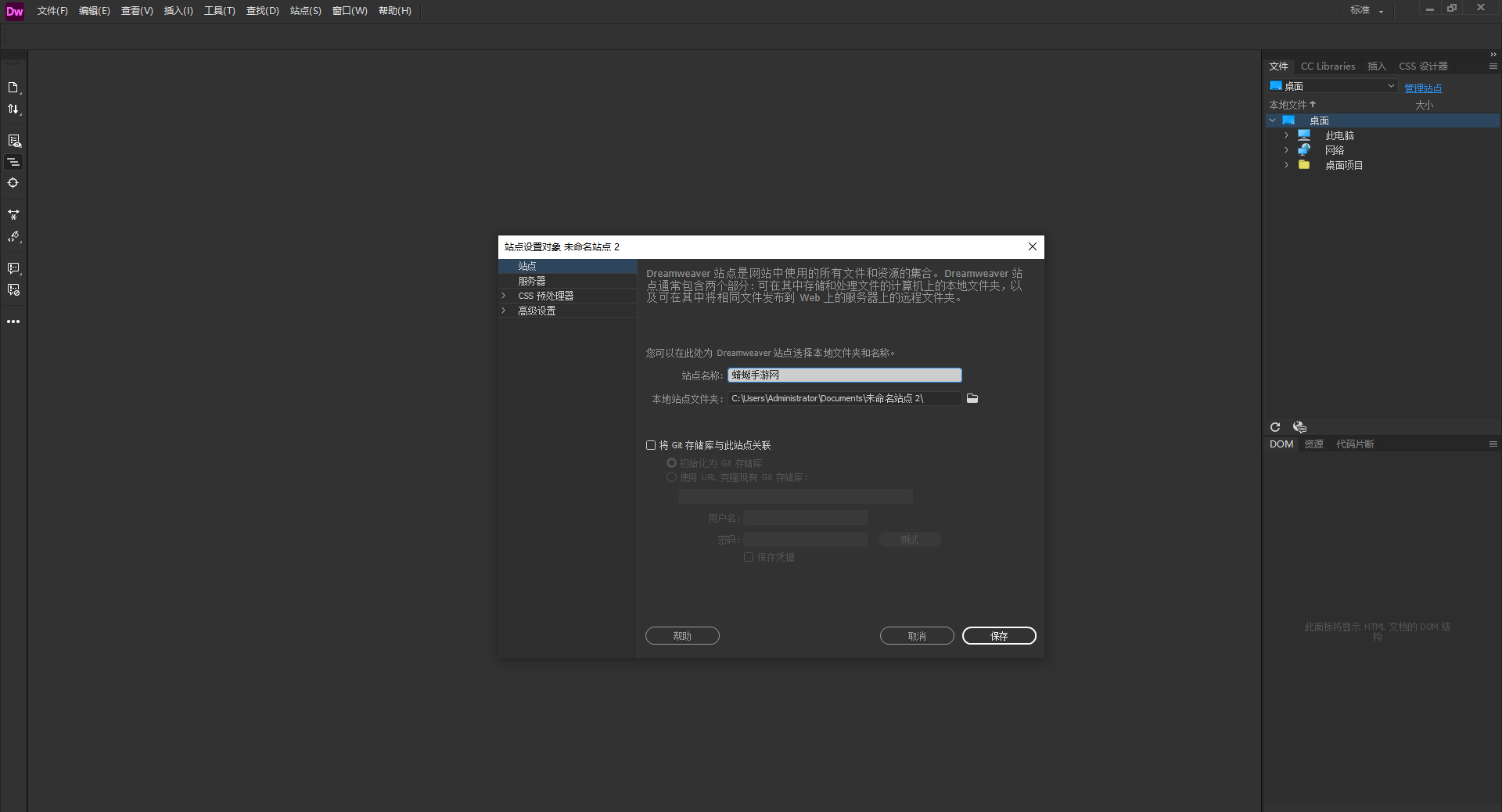This screenshot has width=1502, height=812.
Task: Open the 文件(F) menu
Action: [52, 11]
